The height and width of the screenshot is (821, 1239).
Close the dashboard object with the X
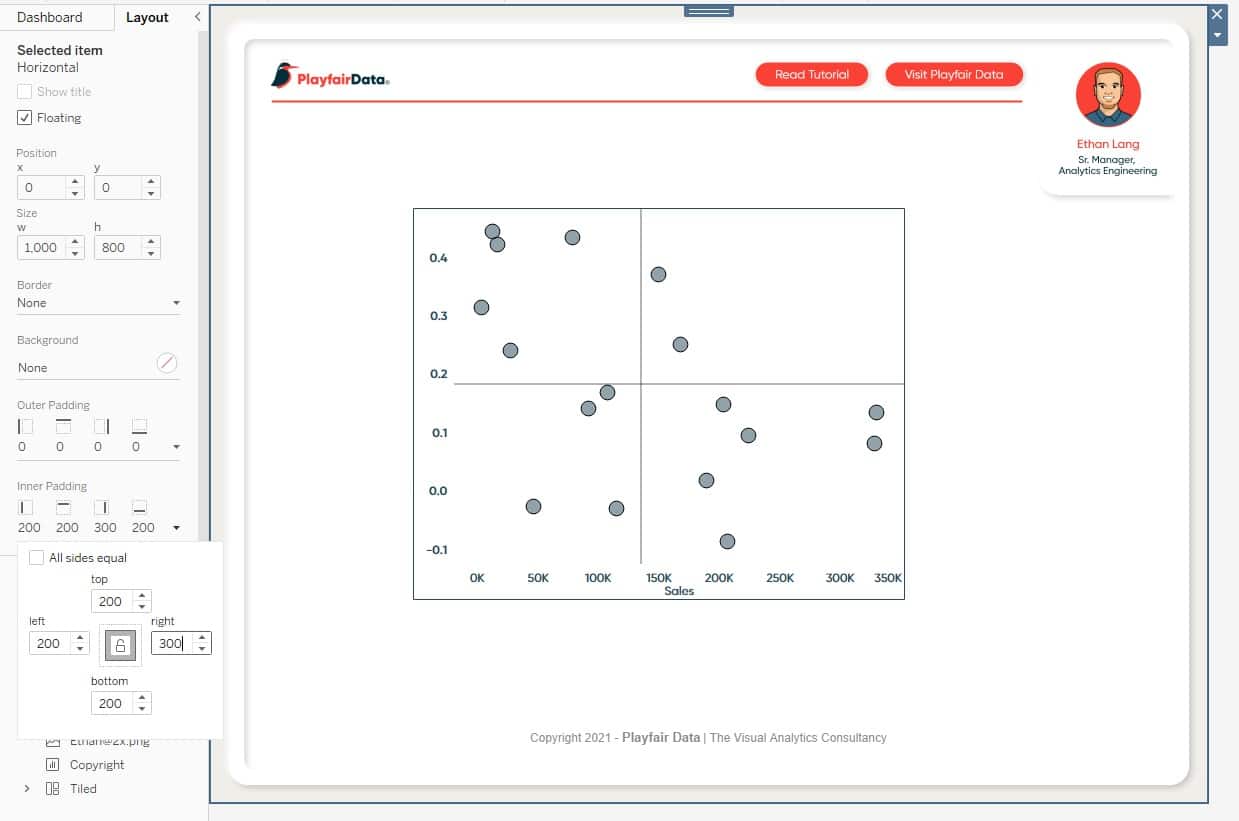tap(1217, 14)
